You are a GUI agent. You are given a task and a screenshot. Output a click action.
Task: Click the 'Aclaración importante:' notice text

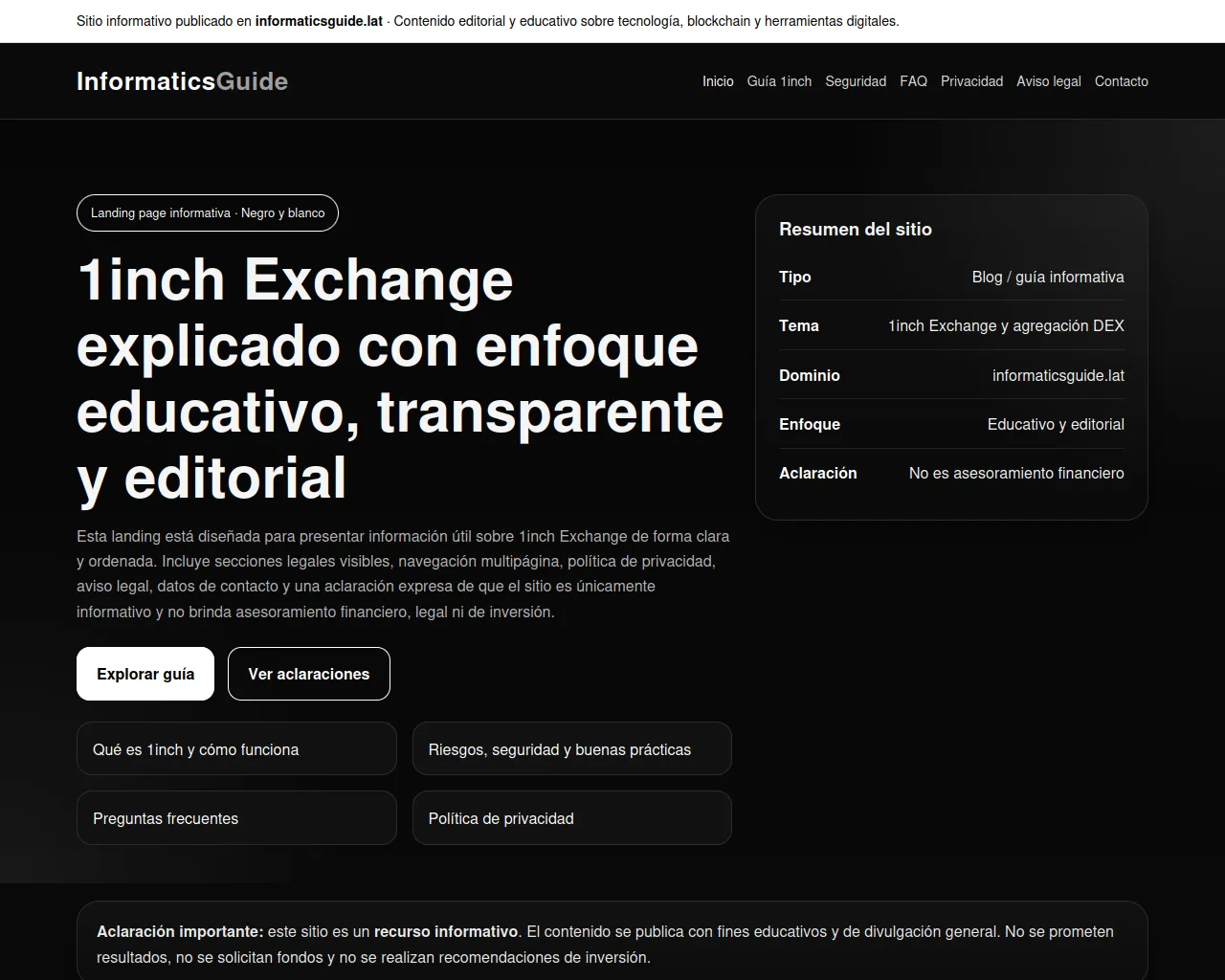(x=180, y=931)
